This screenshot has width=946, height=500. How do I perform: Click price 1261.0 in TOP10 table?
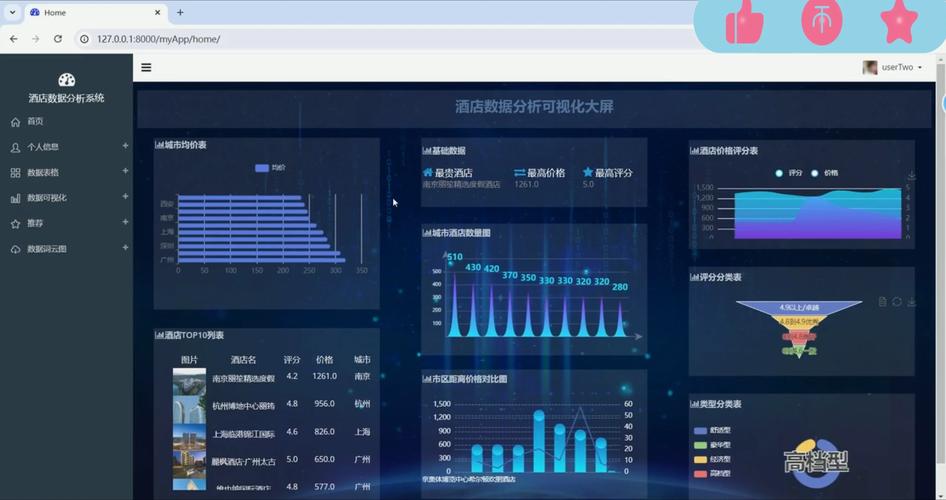325,376
